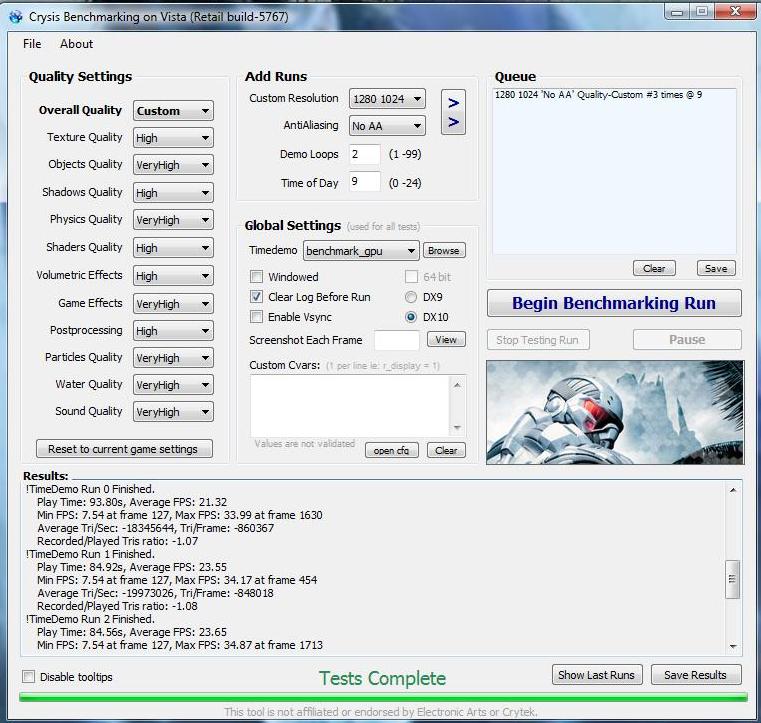
Task: Check Disable tooltips
Action: pos(29,676)
